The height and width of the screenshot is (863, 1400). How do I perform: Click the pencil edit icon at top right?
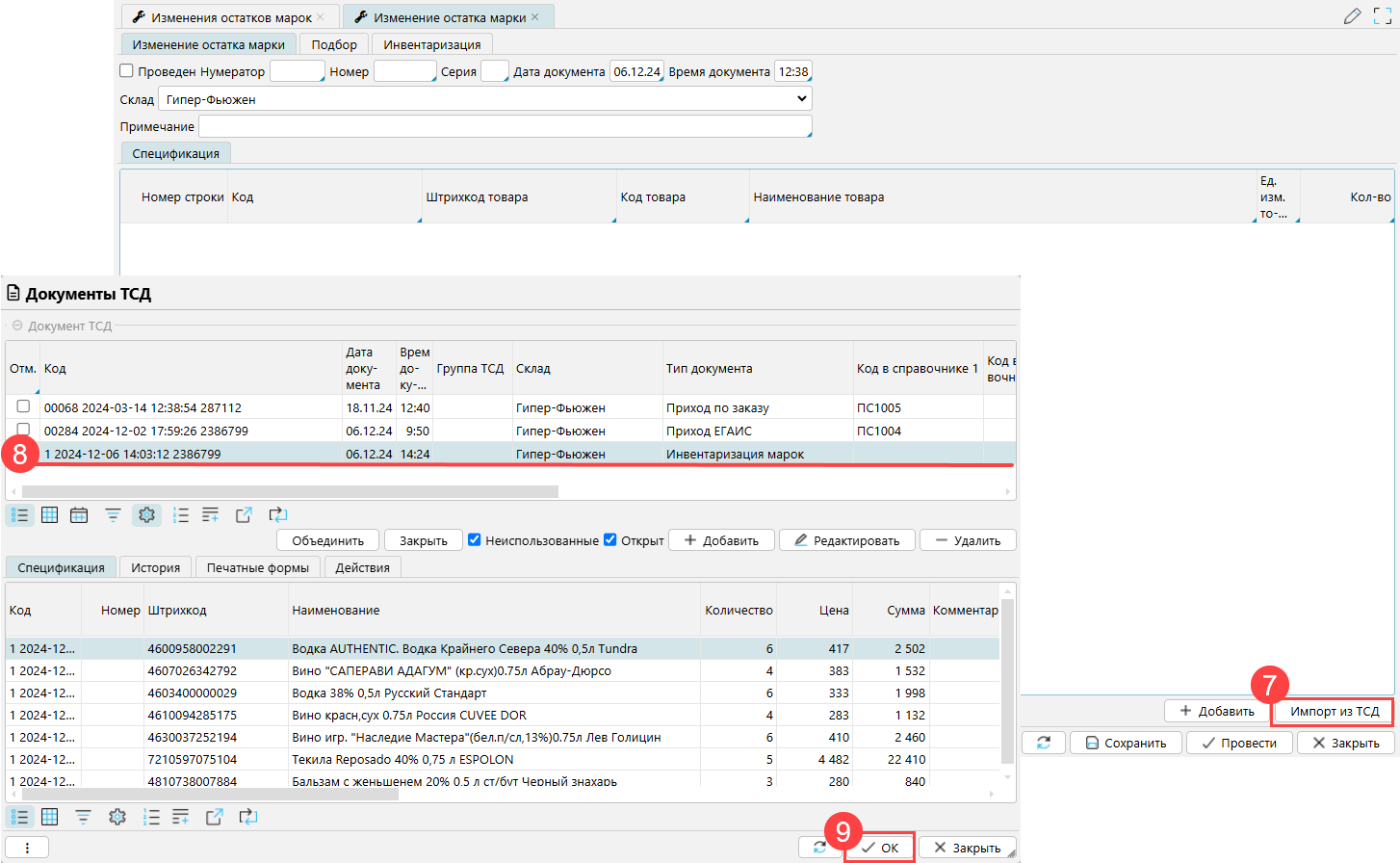tap(1352, 16)
